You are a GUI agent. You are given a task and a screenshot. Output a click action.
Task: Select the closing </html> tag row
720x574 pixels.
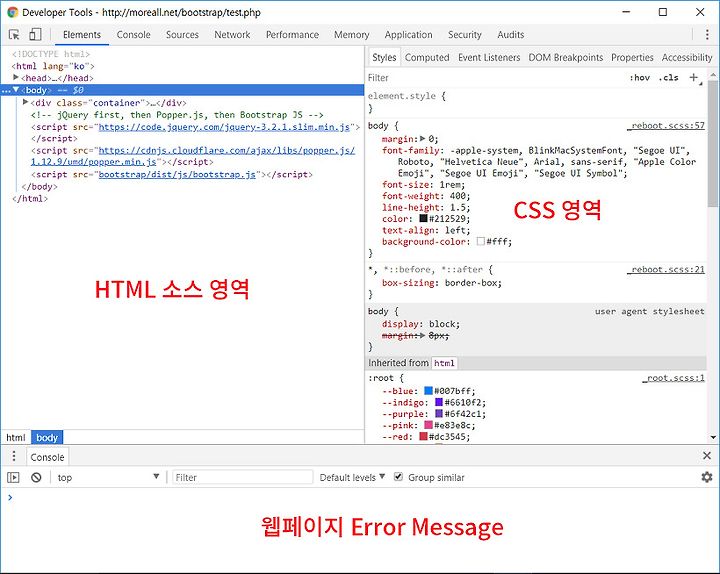30,198
